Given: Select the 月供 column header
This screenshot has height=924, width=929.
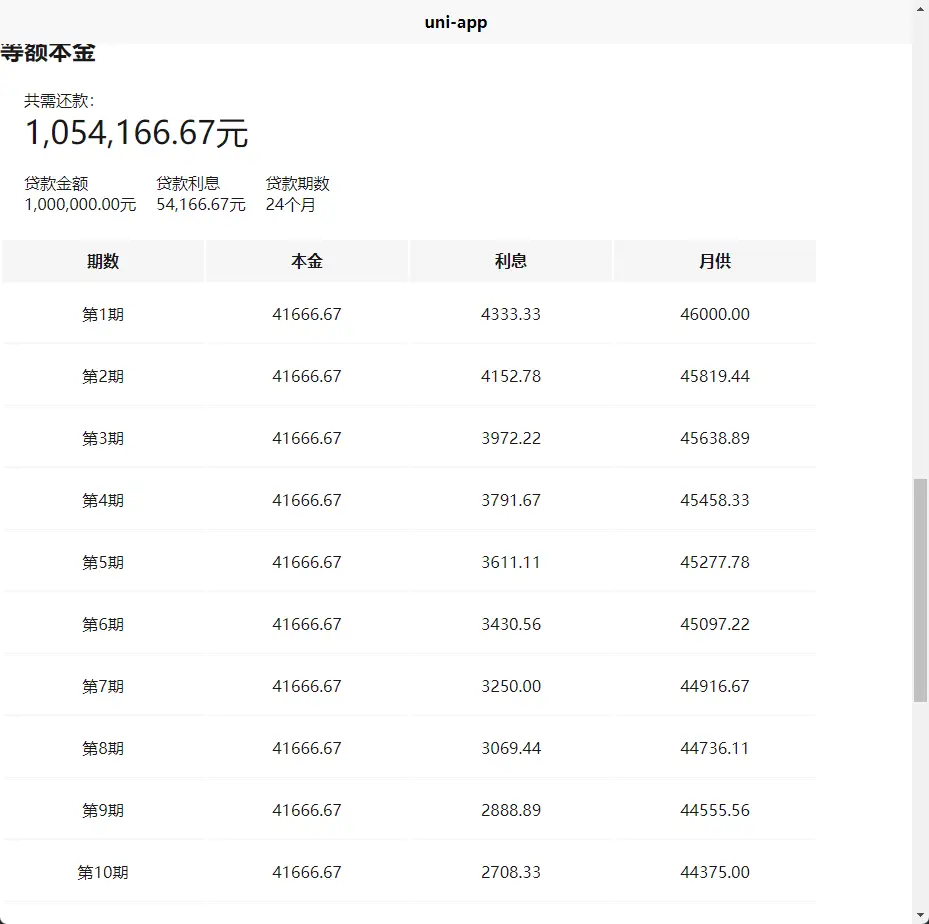Looking at the screenshot, I should click(x=715, y=261).
